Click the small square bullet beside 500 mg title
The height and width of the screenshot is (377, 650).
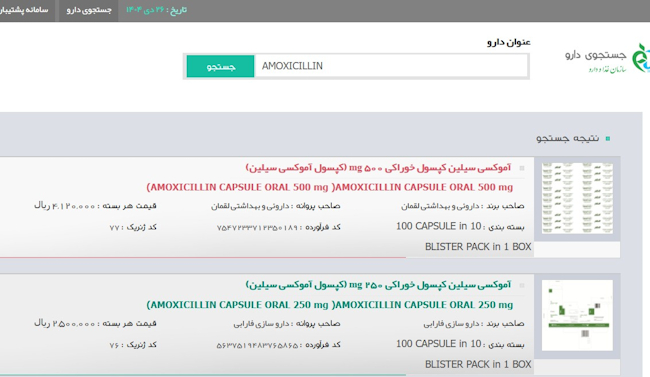[x=522, y=168]
